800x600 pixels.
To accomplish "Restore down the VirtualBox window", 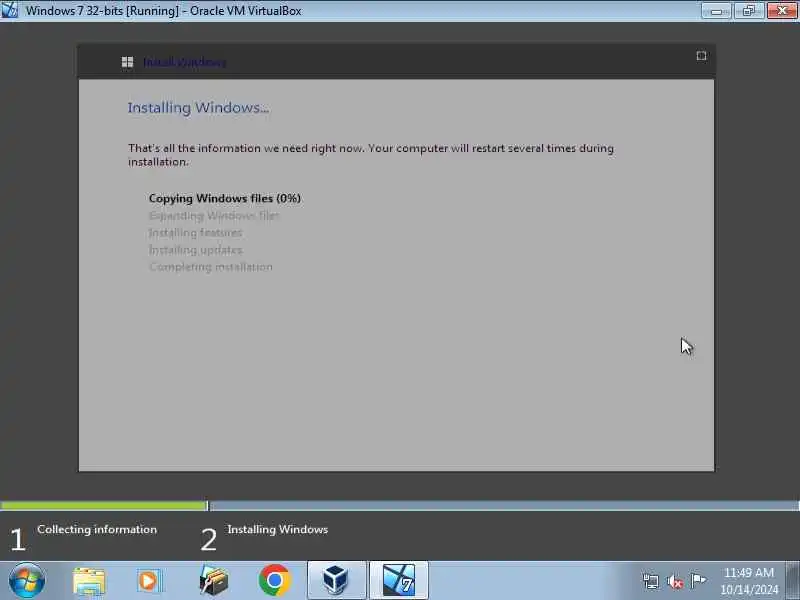I will 749,11.
